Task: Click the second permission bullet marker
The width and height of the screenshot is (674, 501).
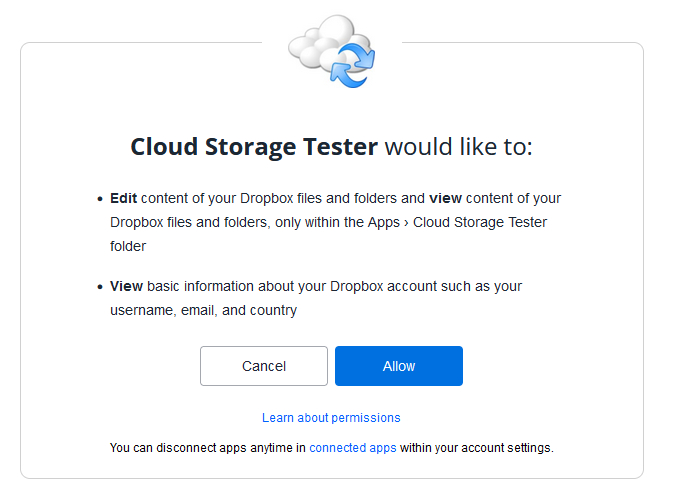Action: (100, 287)
